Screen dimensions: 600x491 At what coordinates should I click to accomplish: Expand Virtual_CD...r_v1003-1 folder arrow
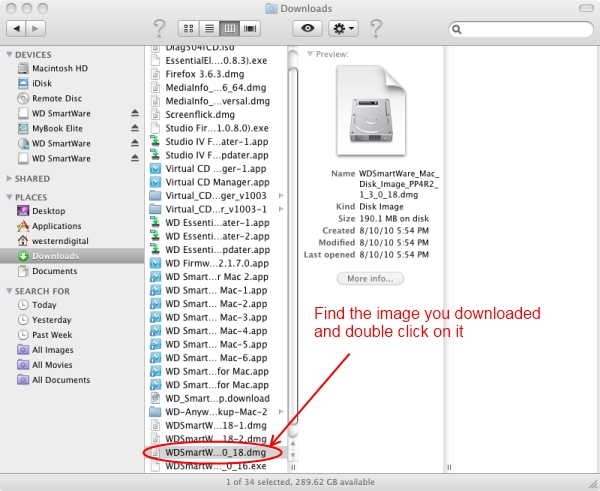[x=281, y=209]
